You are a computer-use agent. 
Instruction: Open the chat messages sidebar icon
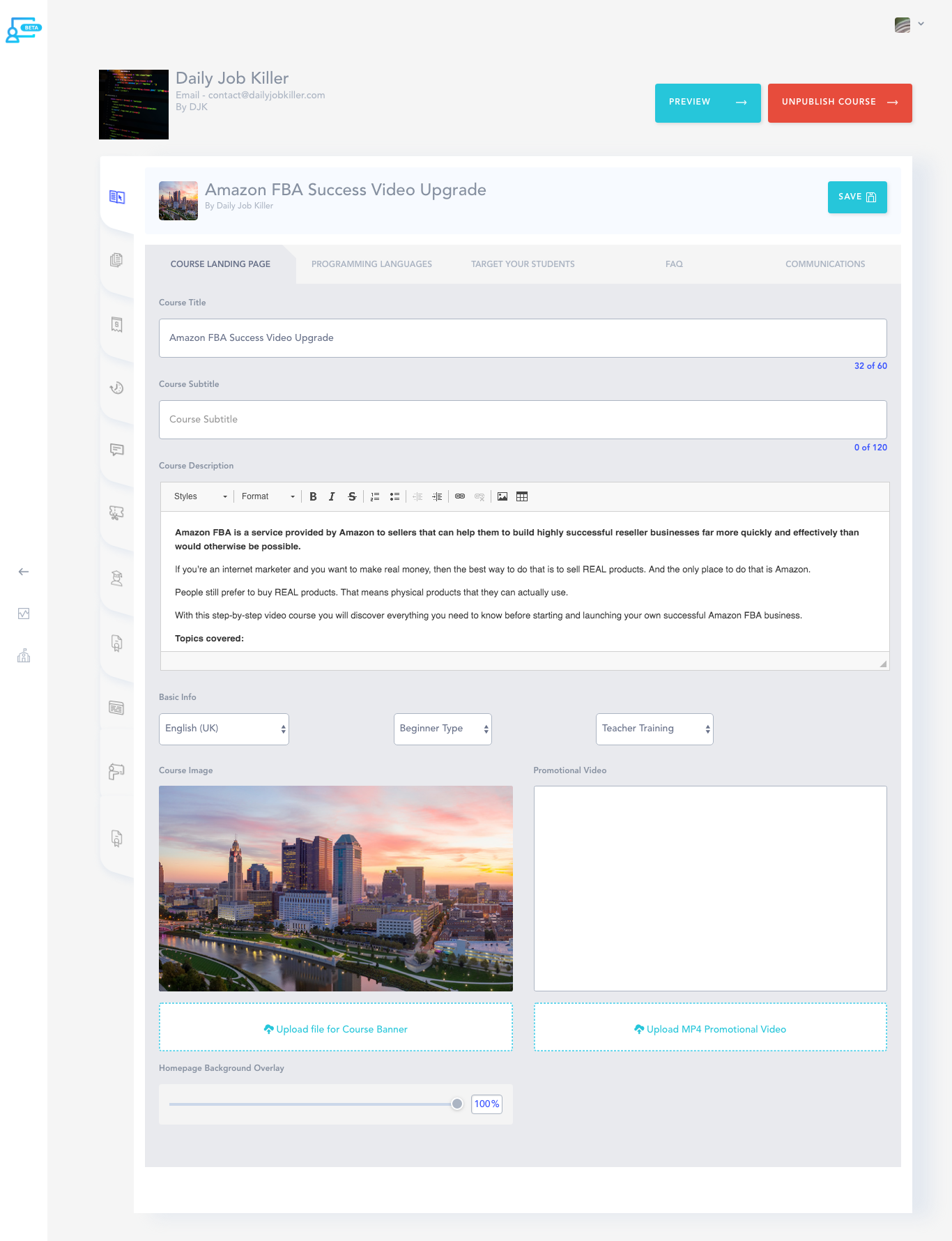117,450
